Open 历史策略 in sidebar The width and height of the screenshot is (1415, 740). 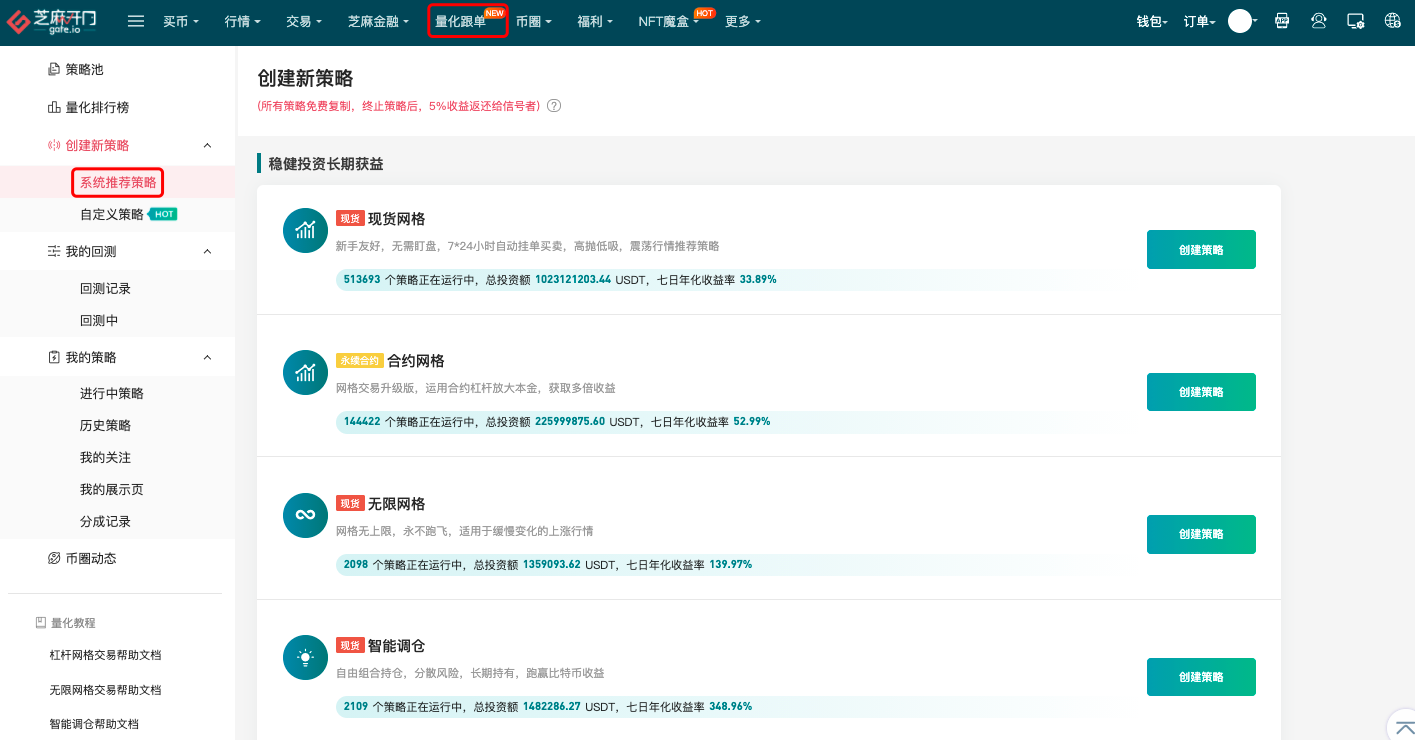click(105, 425)
